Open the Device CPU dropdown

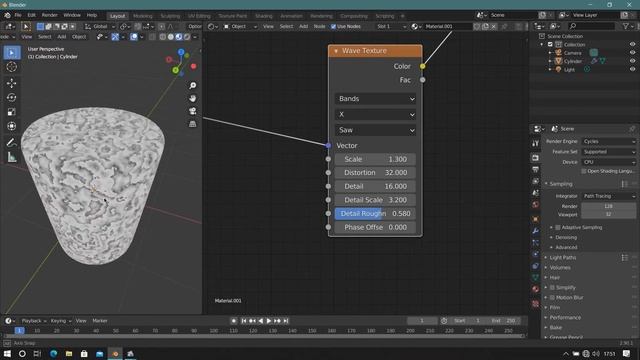point(609,162)
